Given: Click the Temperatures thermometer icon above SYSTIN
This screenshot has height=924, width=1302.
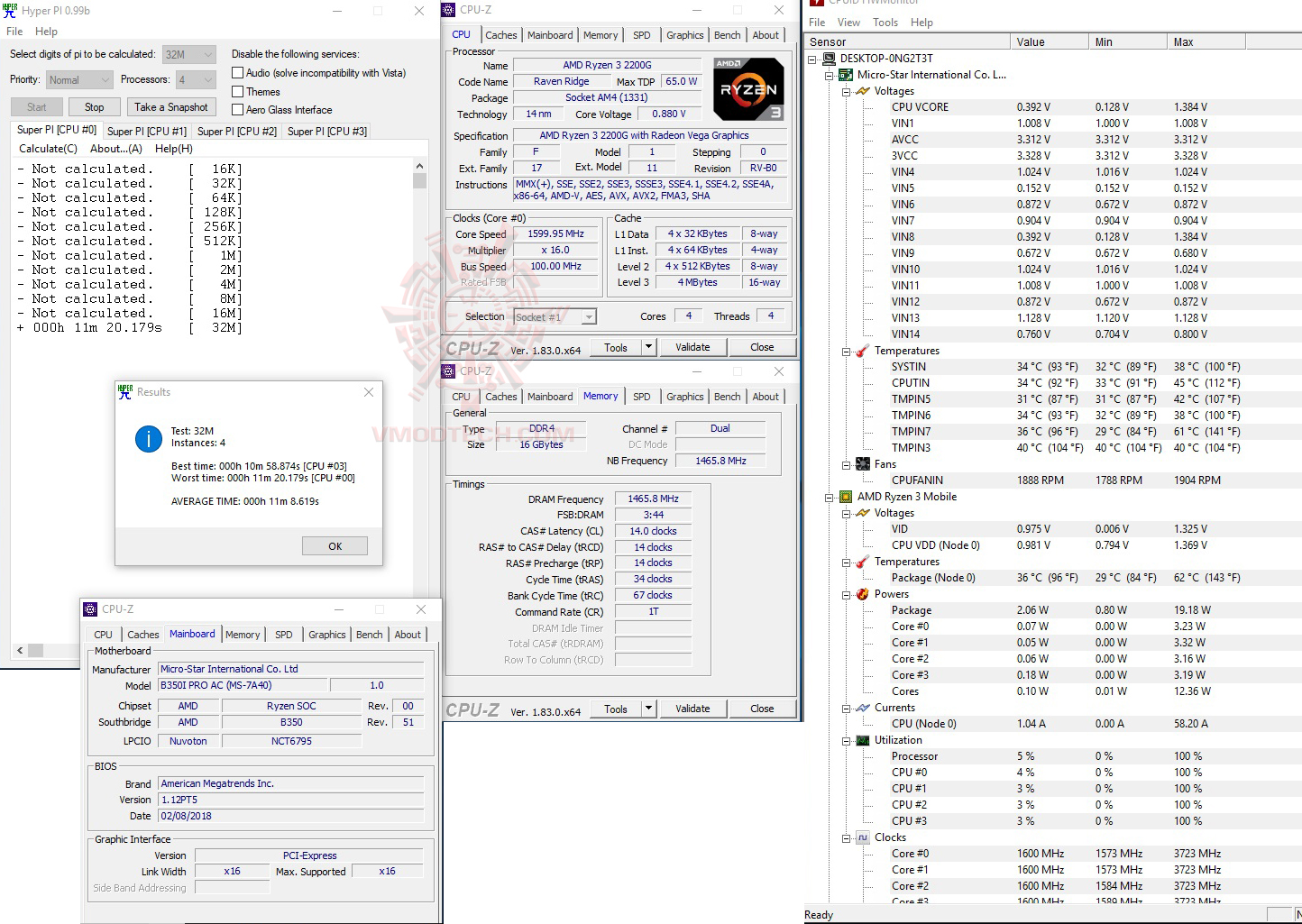Looking at the screenshot, I should point(863,351).
